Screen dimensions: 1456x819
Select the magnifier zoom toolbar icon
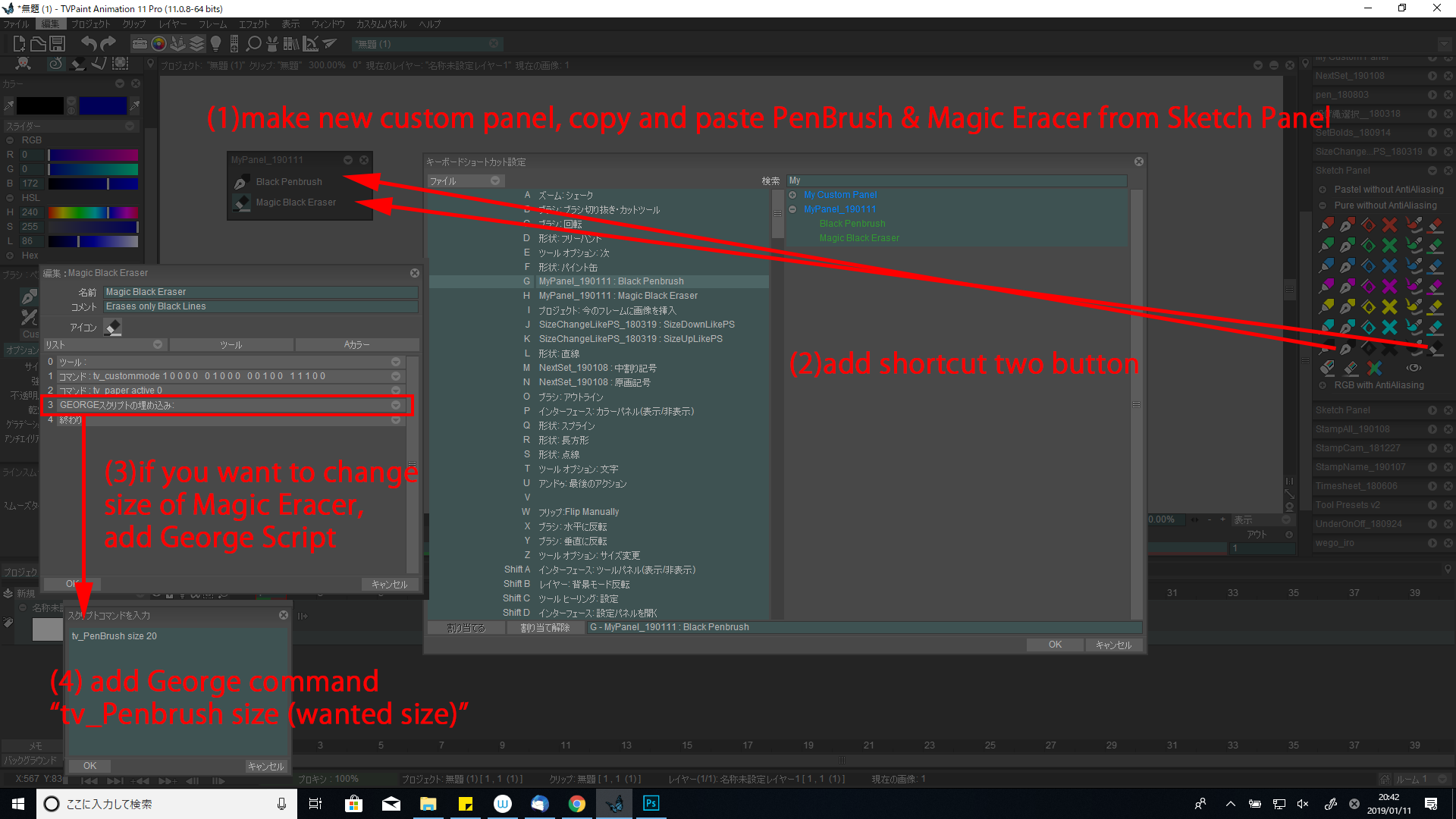pyautogui.click(x=254, y=44)
